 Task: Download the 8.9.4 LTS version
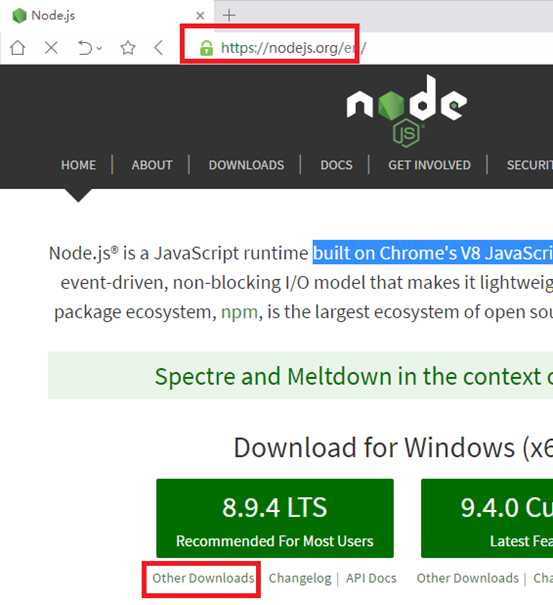click(275, 518)
